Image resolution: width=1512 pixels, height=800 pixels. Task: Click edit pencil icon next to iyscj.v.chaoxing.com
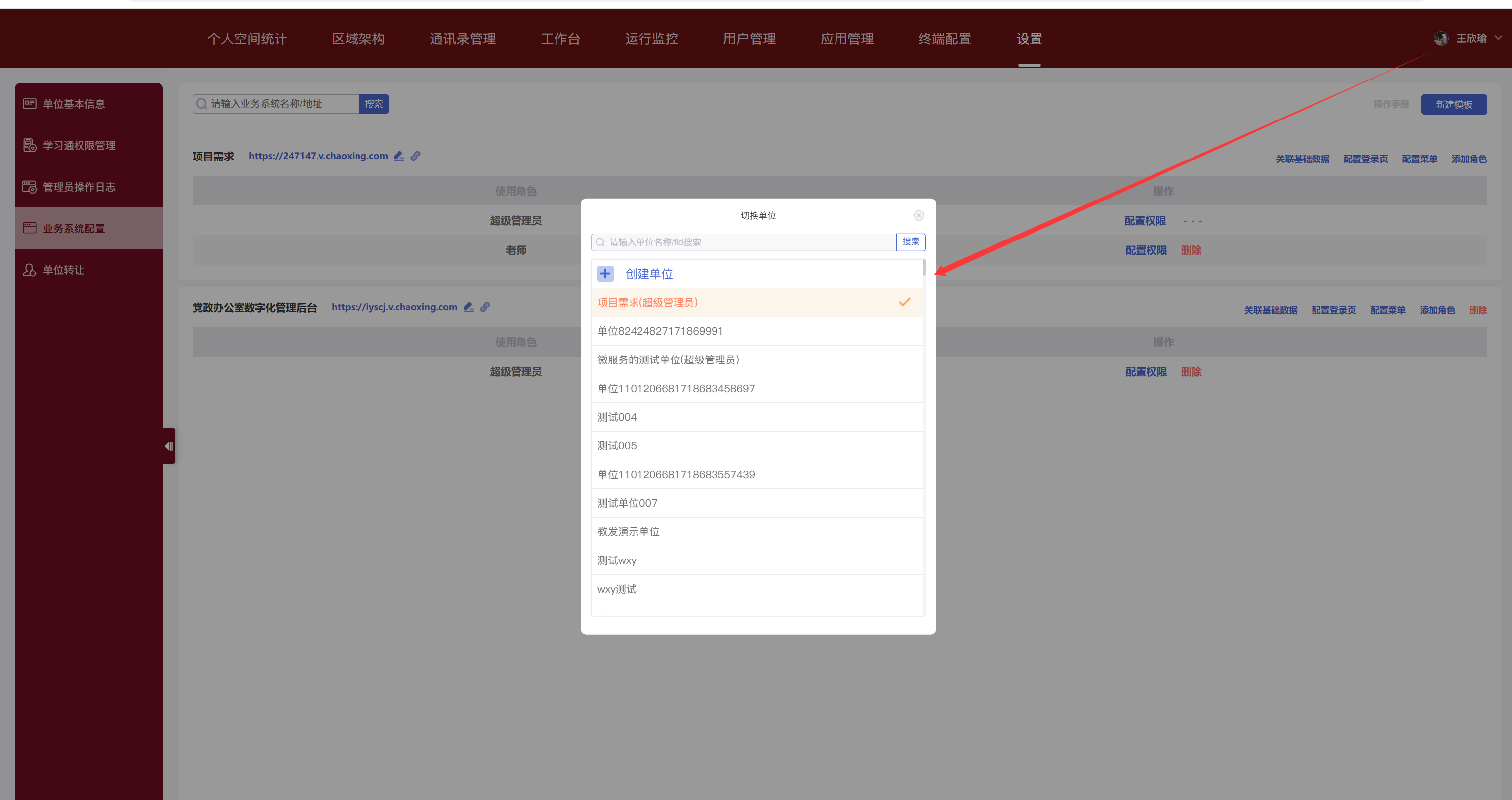coord(469,306)
